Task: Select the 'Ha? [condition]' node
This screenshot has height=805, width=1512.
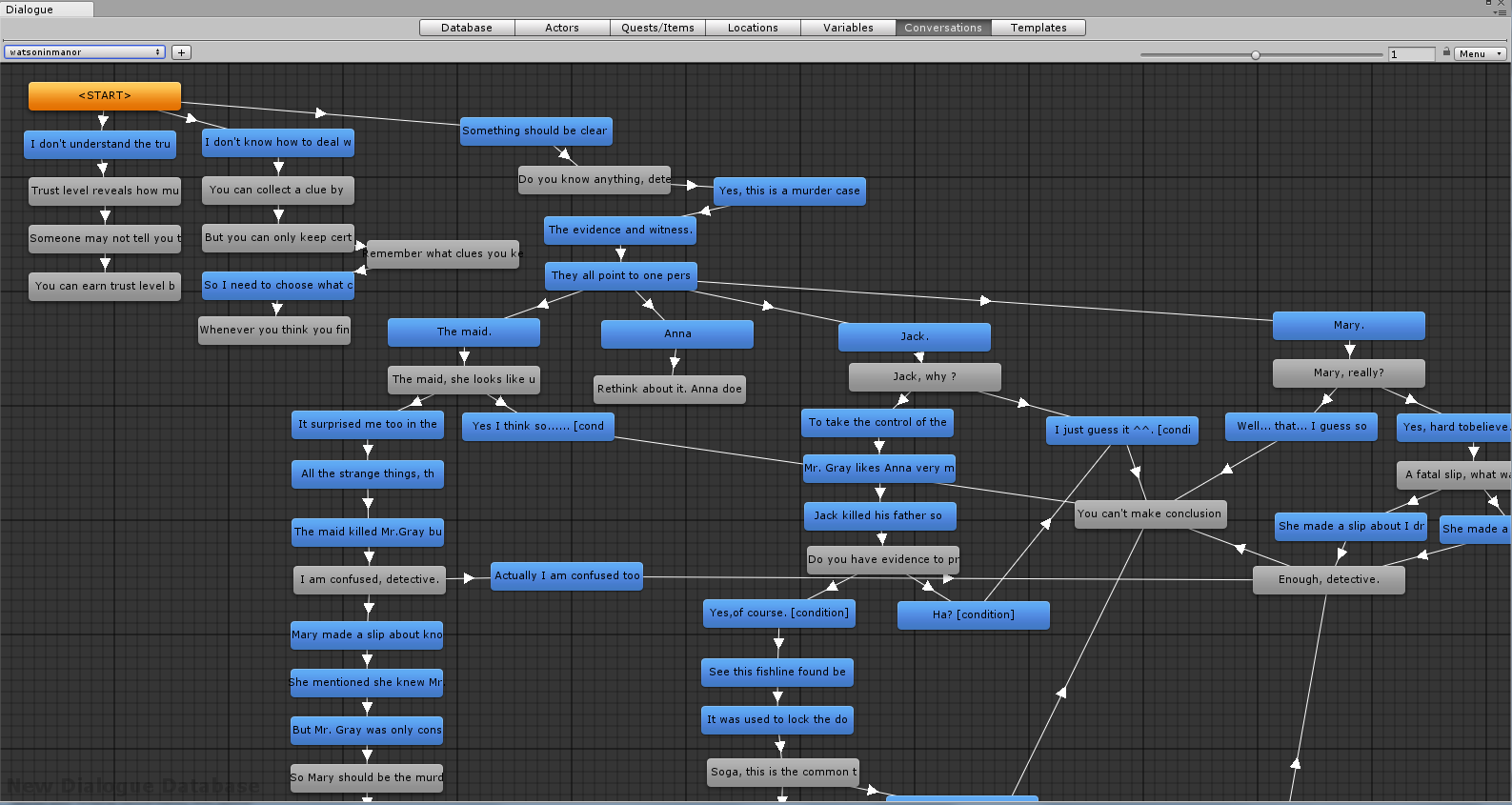Action: 973,614
